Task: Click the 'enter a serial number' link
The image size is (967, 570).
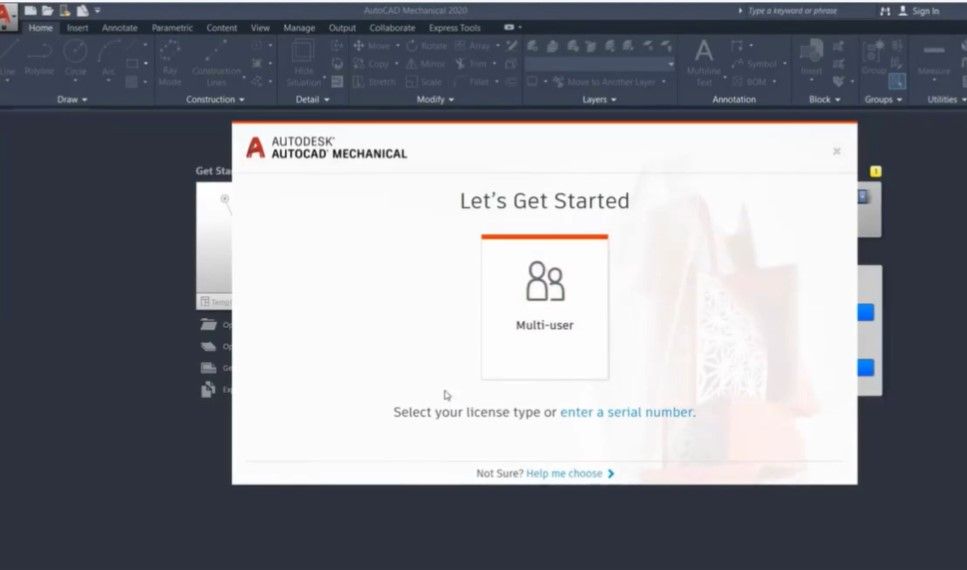Action: click(628, 412)
